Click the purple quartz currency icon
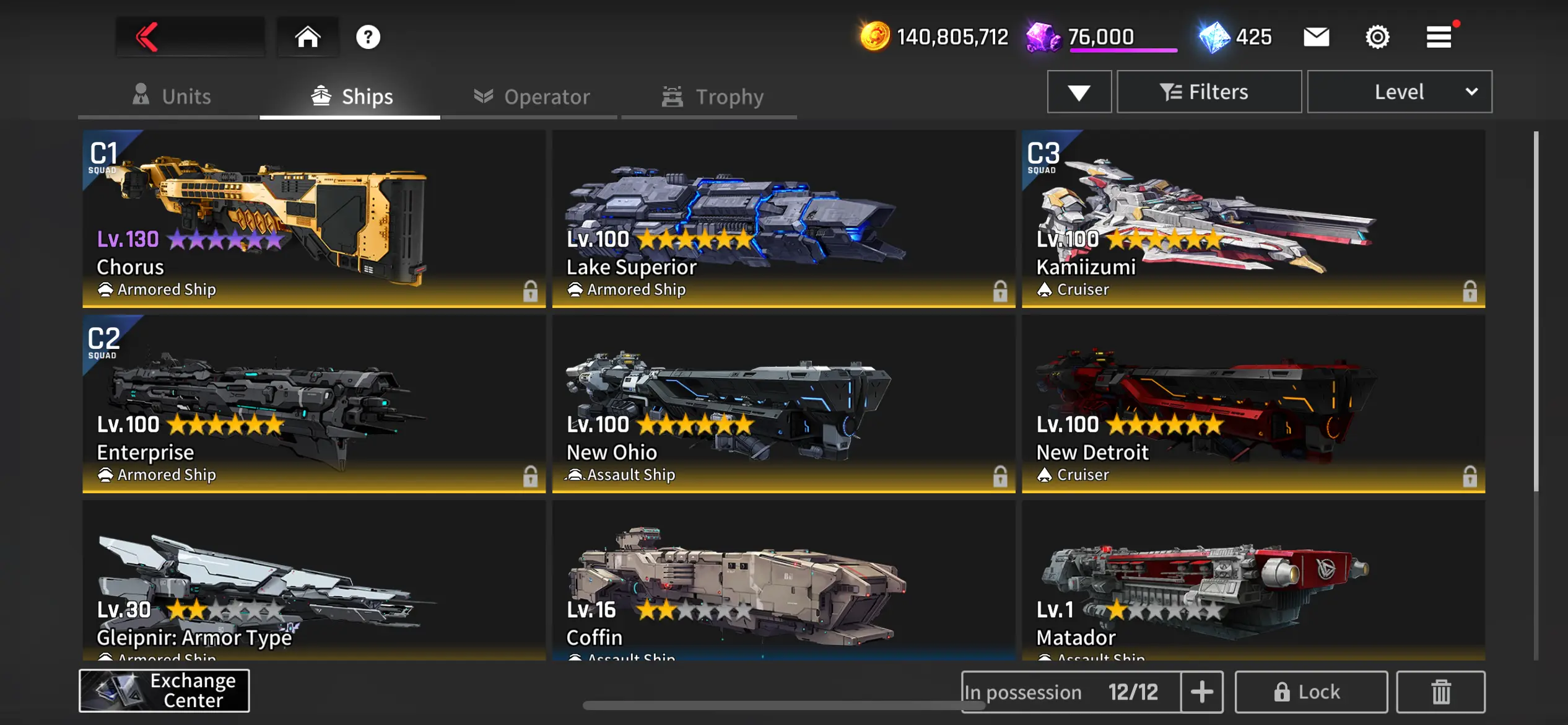The width and height of the screenshot is (1568, 725). [1043, 37]
